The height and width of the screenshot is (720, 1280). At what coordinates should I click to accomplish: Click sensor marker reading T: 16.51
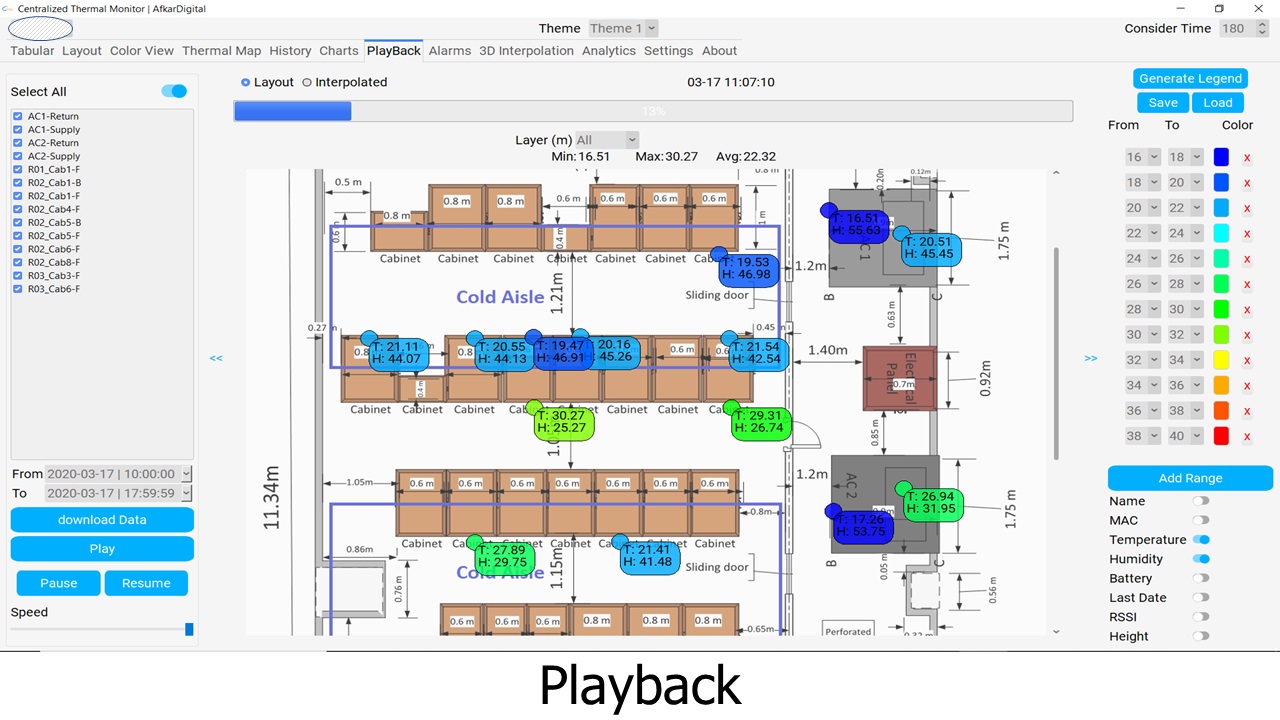pyautogui.click(x=858, y=225)
